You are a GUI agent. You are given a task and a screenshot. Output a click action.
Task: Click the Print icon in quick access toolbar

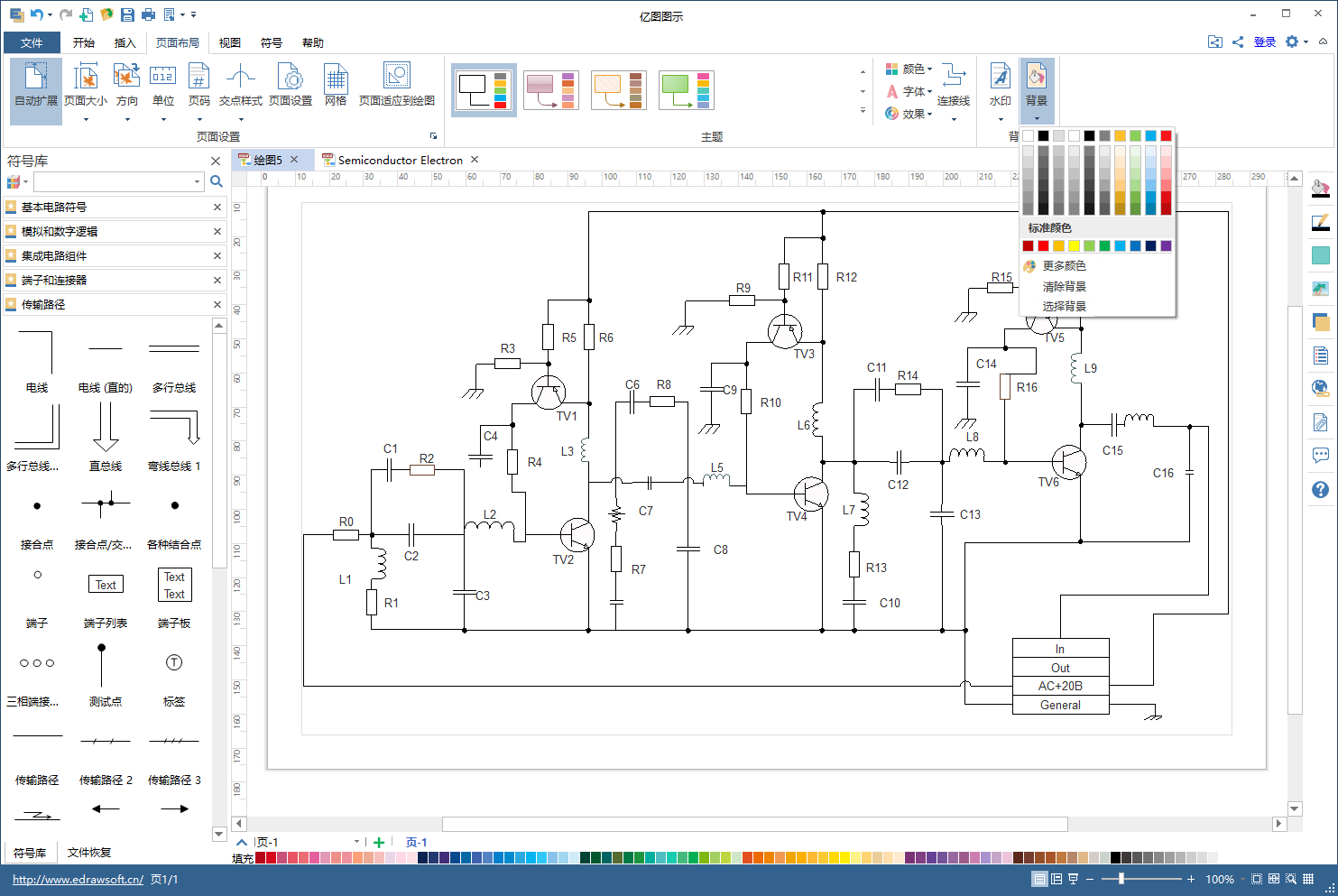(149, 14)
